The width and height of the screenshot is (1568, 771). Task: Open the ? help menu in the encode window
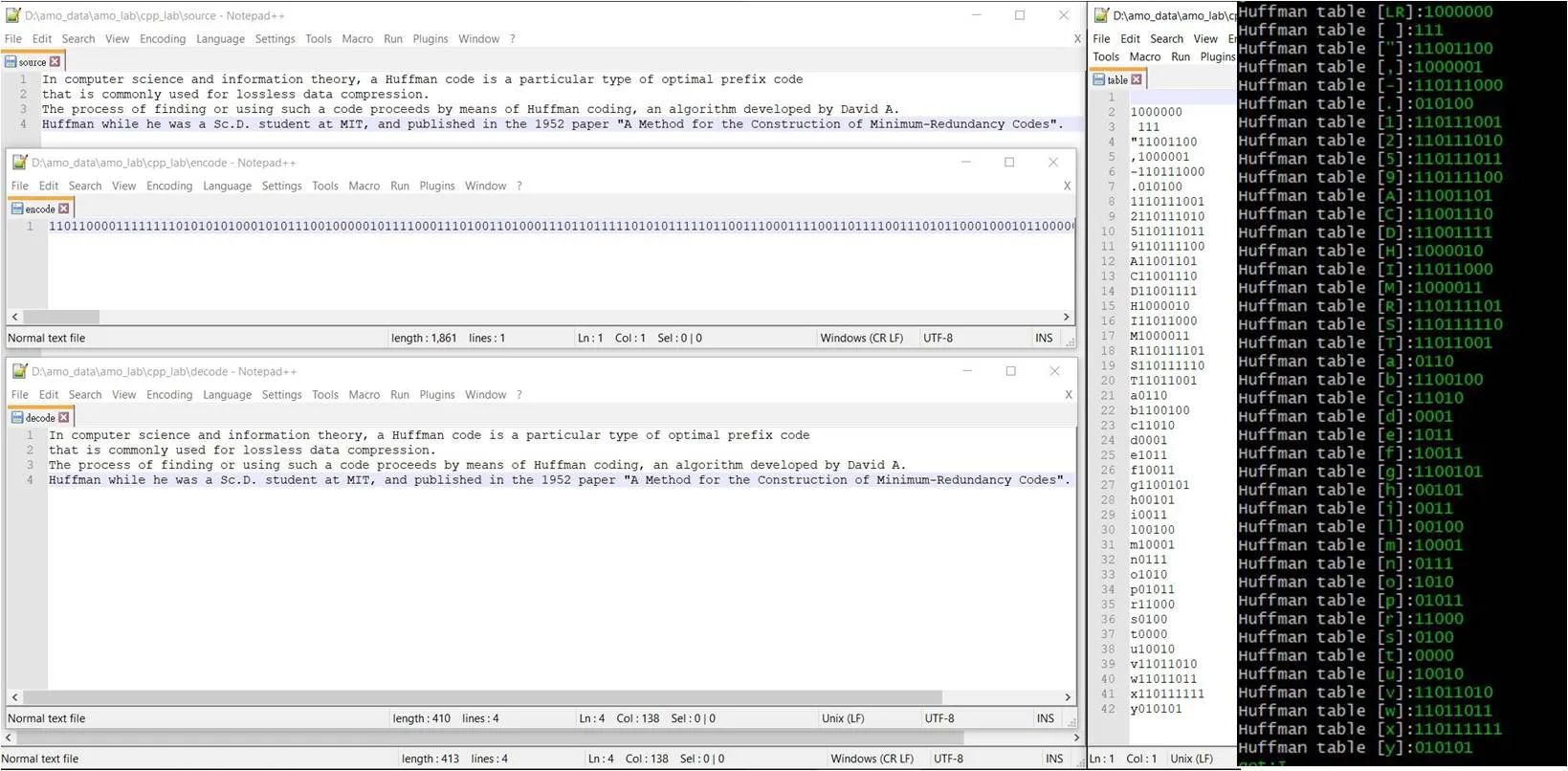click(x=519, y=187)
